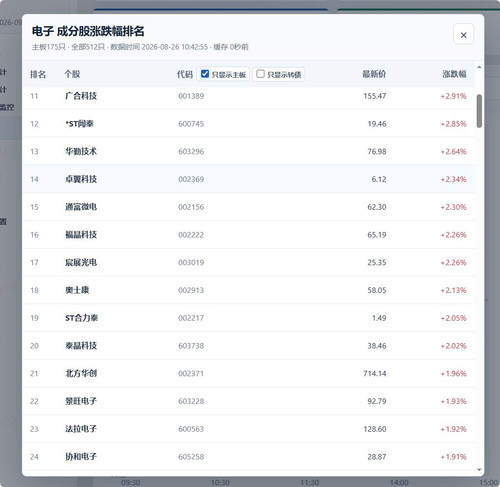Click stock code 603296

point(191,151)
